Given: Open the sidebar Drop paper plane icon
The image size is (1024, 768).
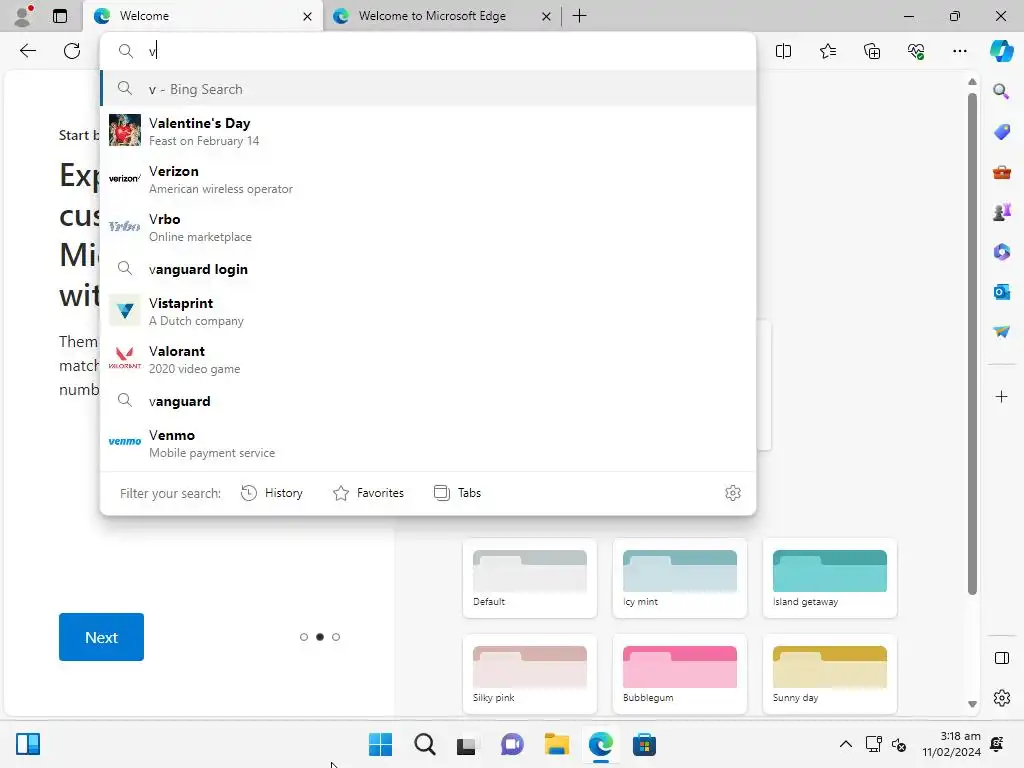Looking at the screenshot, I should coord(1001,332).
